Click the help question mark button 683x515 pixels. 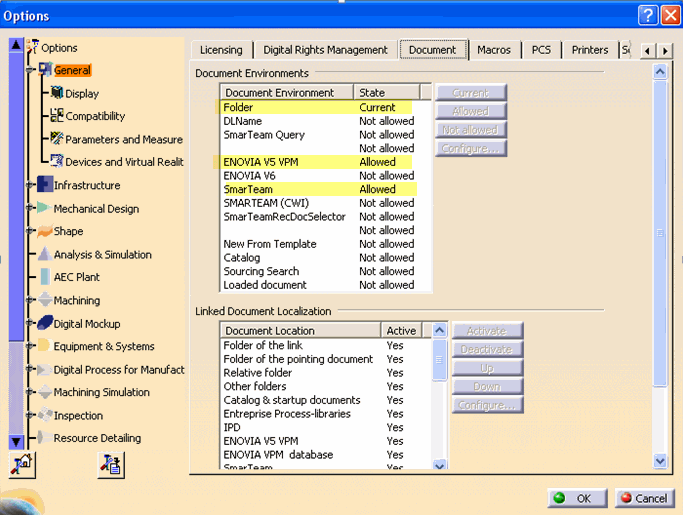click(x=648, y=15)
